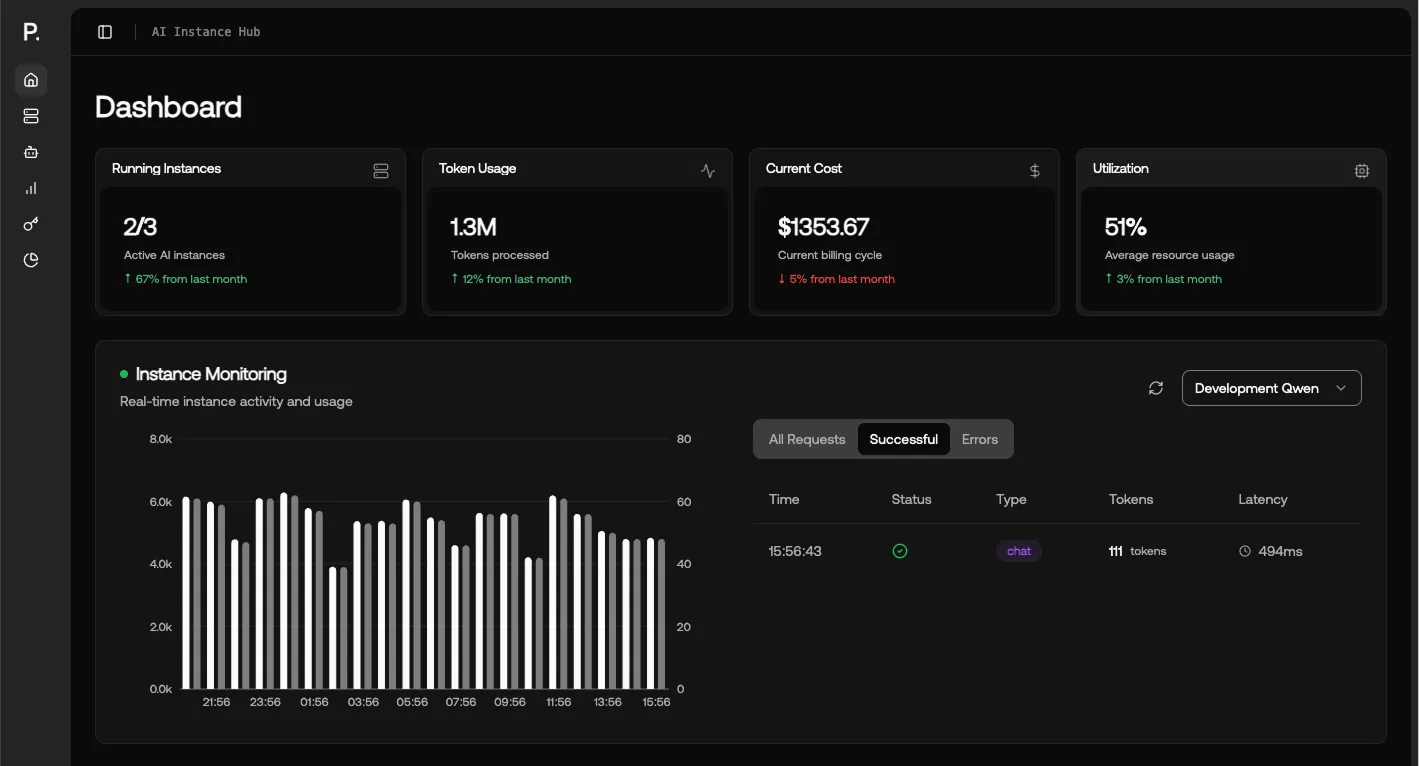Open API keys using the key icon
This screenshot has height=766, width=1419.
(x=30, y=223)
